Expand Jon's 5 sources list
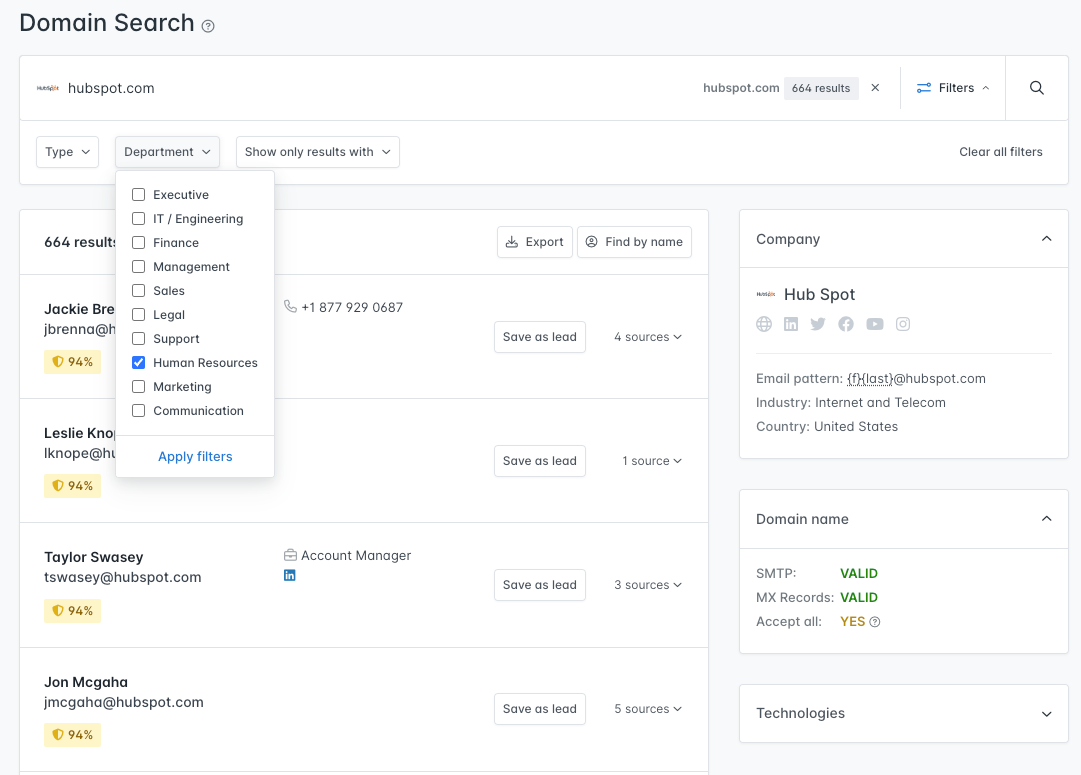Image resolution: width=1081 pixels, height=775 pixels. 648,709
